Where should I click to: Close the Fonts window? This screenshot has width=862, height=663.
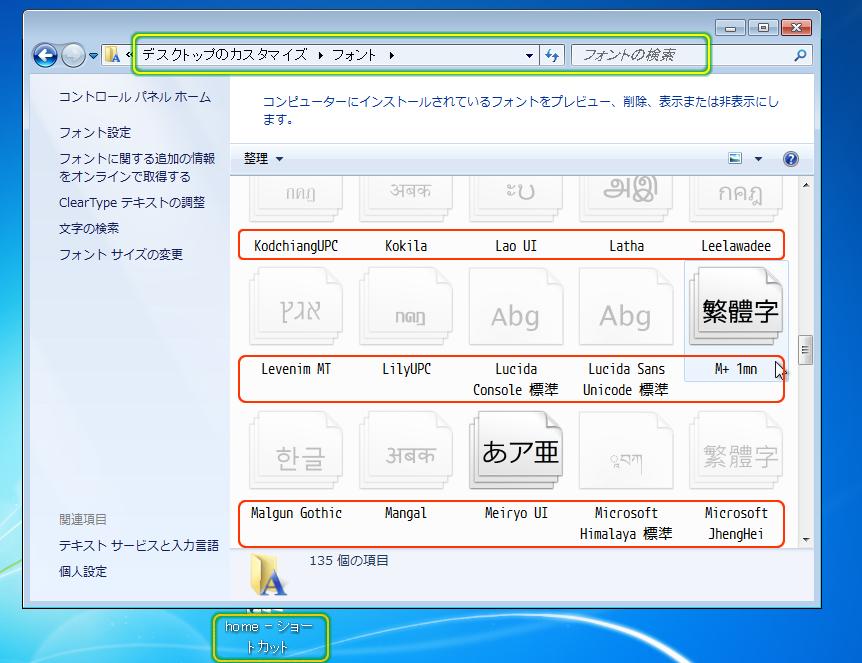click(x=796, y=27)
